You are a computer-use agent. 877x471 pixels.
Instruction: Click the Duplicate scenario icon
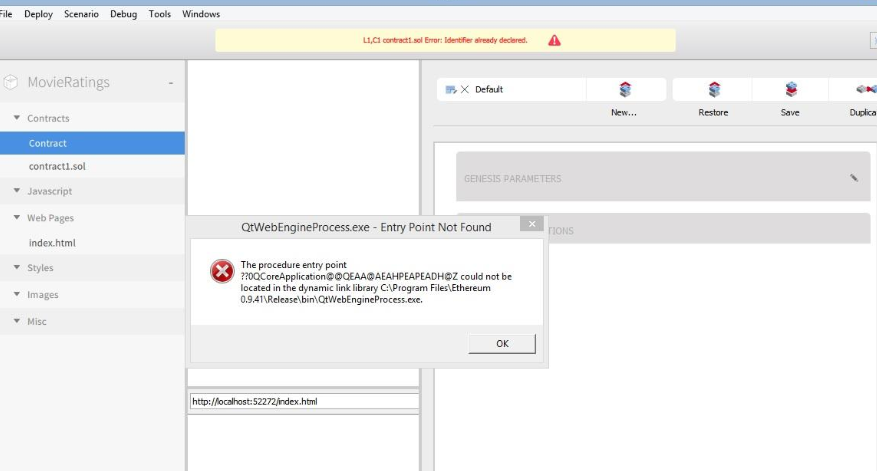tap(863, 89)
